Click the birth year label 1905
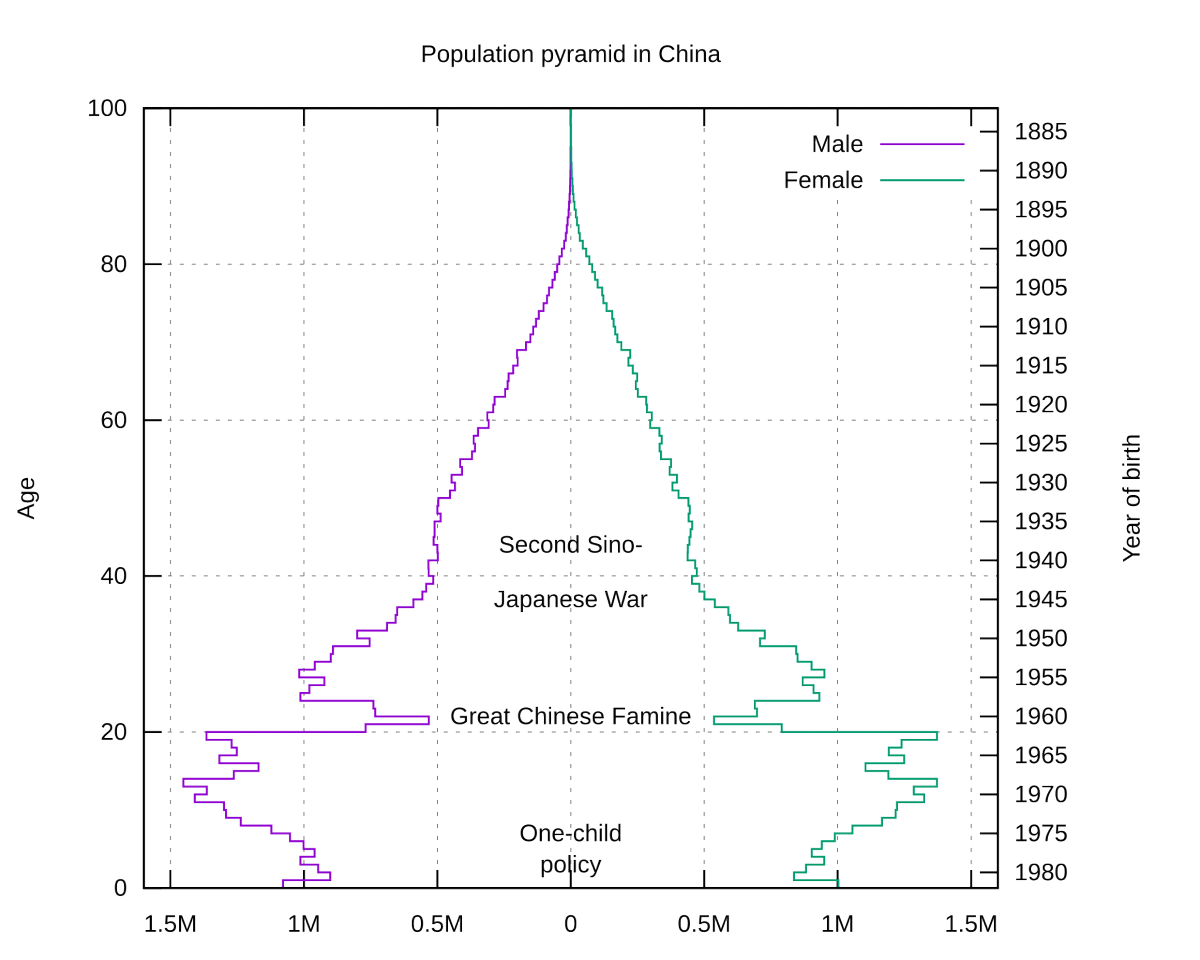The width and height of the screenshot is (1200, 960). (1041, 288)
